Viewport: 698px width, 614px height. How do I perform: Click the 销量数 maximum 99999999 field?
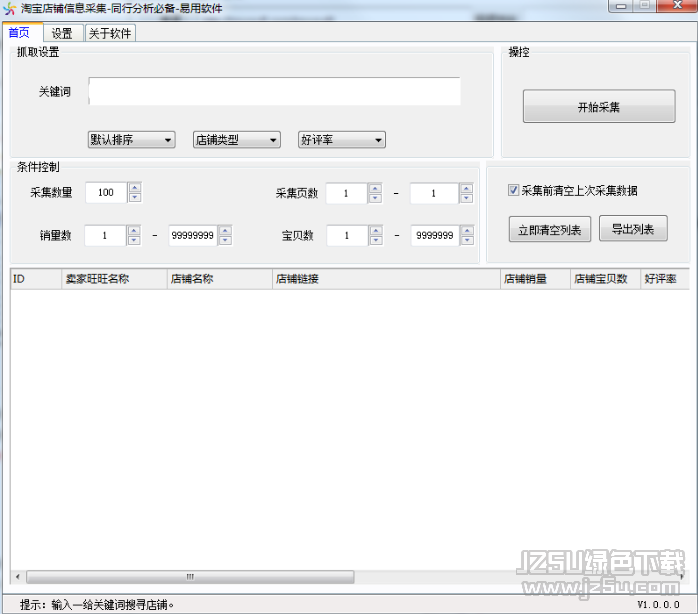193,235
